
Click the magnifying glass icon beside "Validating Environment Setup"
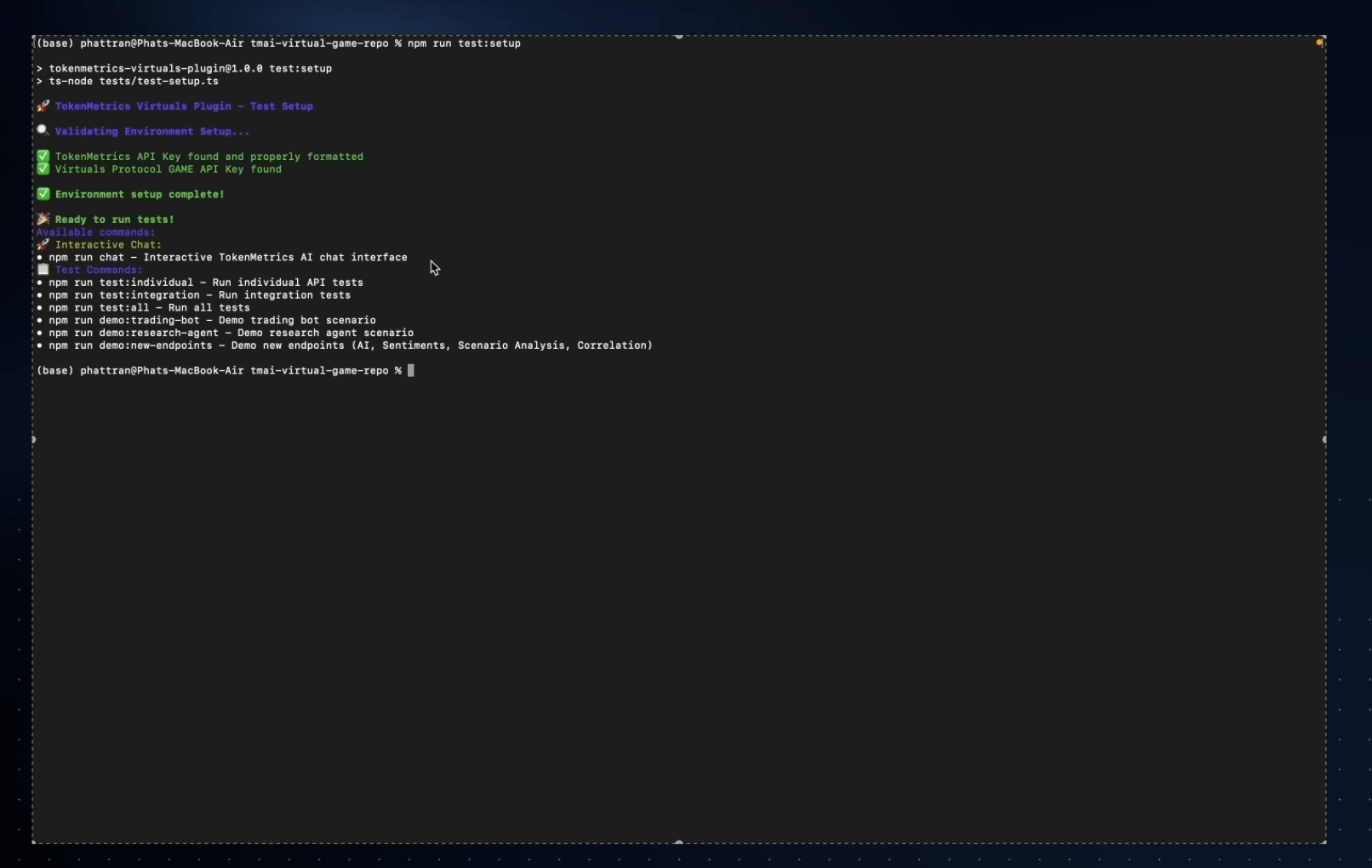pos(43,130)
